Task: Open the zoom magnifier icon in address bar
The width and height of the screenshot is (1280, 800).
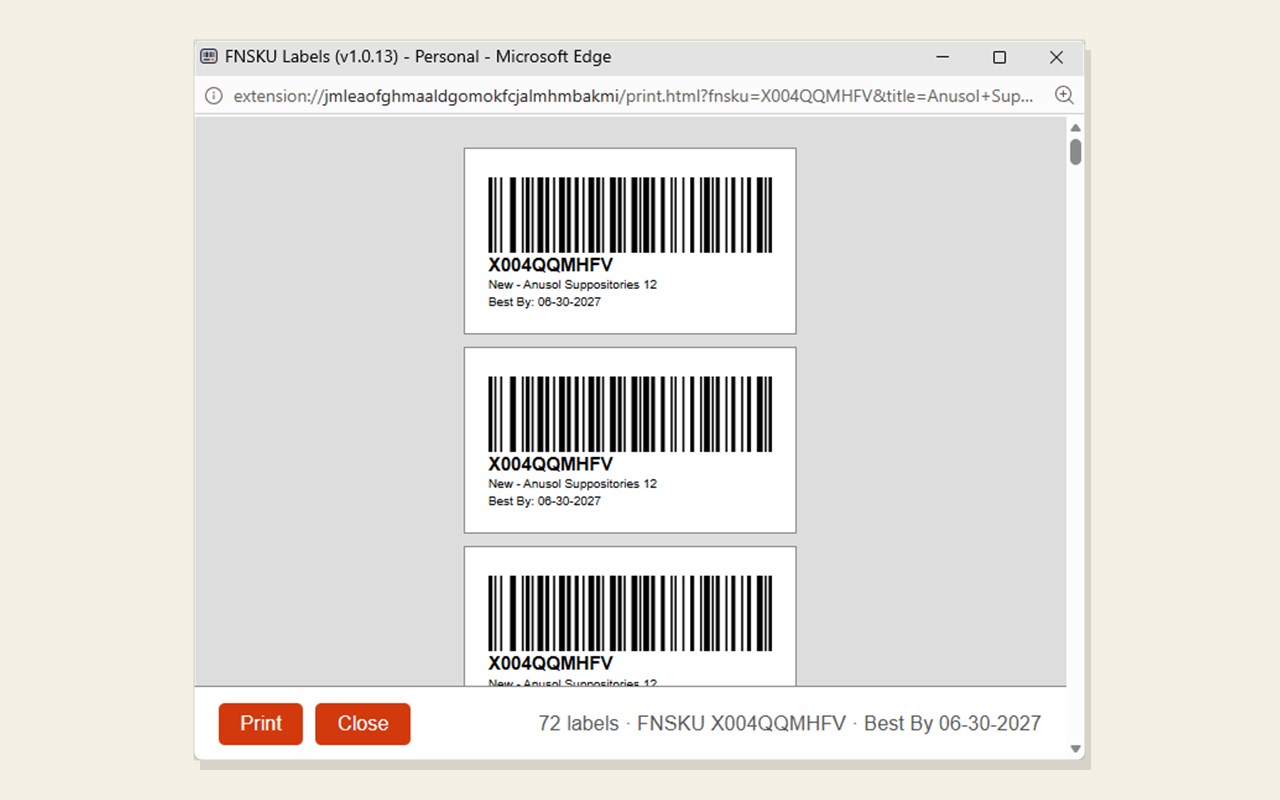Action: [1064, 96]
